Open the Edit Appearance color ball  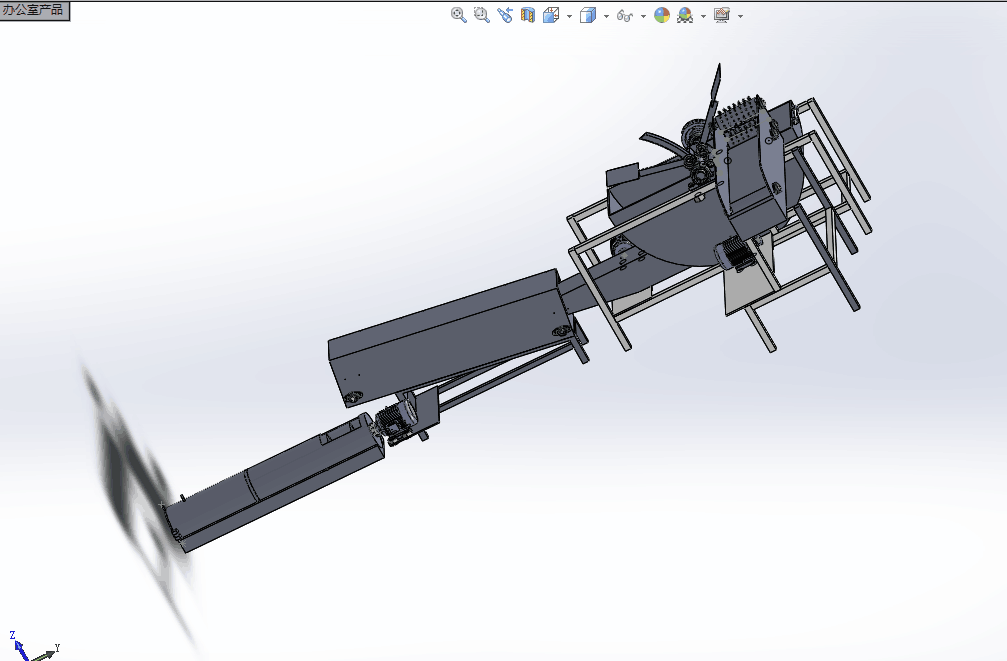click(x=662, y=15)
